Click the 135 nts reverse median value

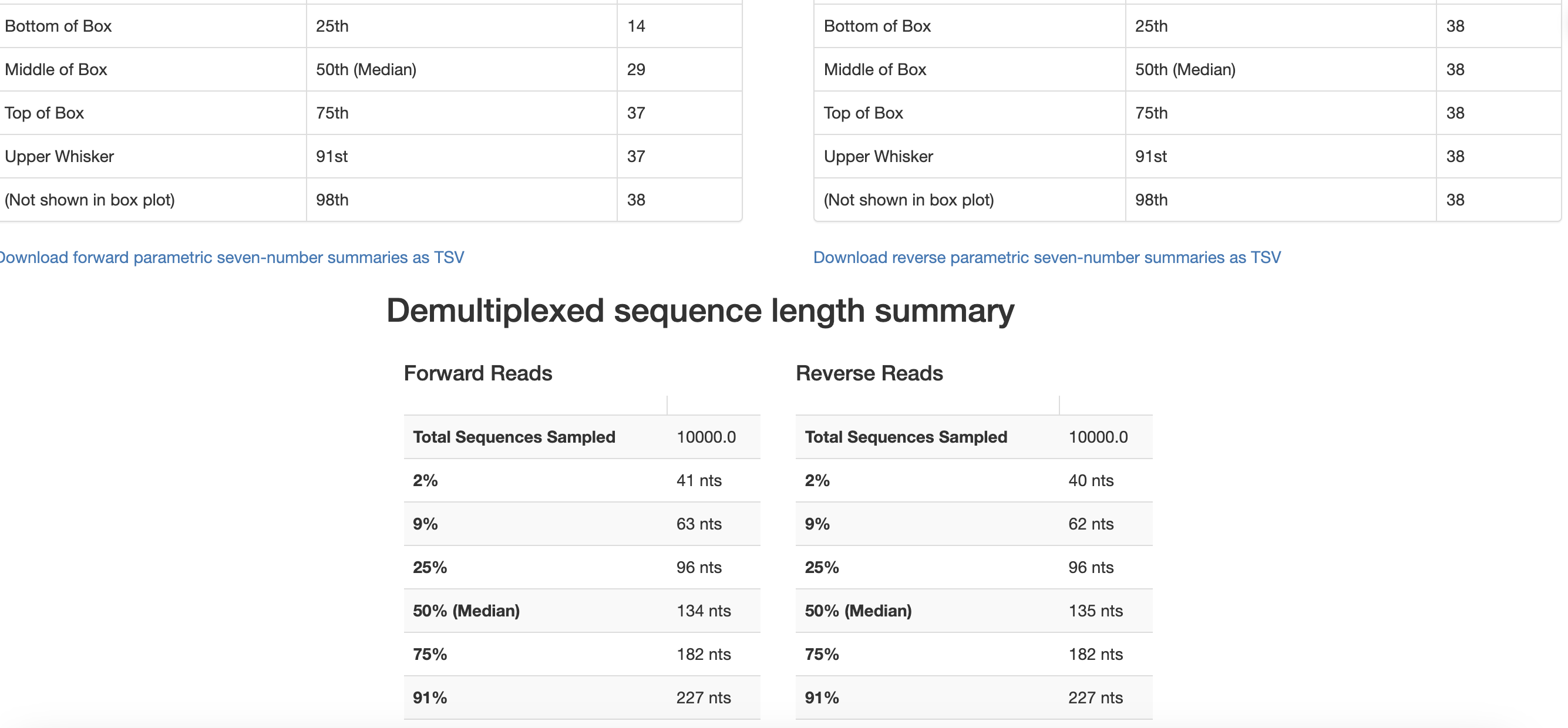click(1095, 611)
